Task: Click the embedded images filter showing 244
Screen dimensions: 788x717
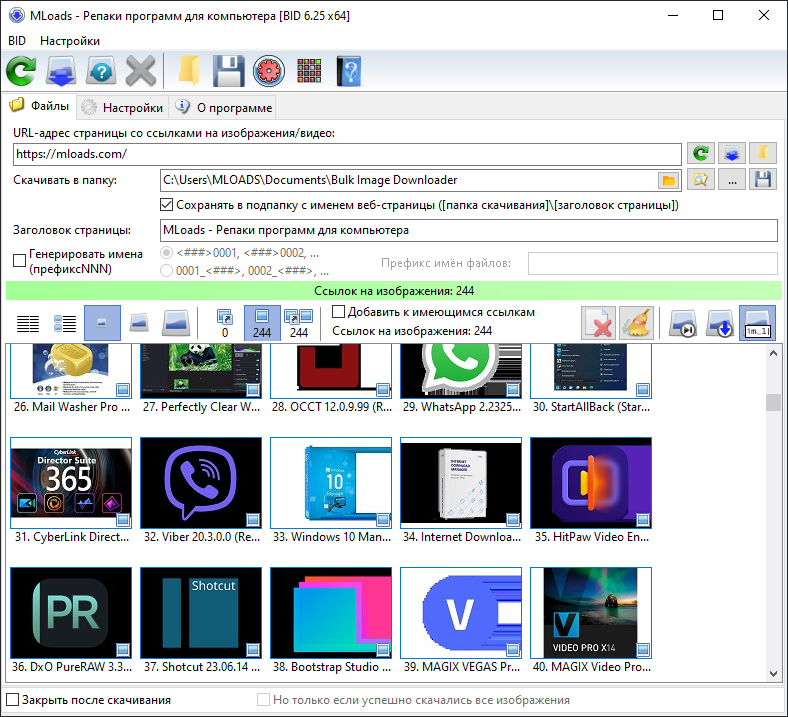Action: point(262,323)
